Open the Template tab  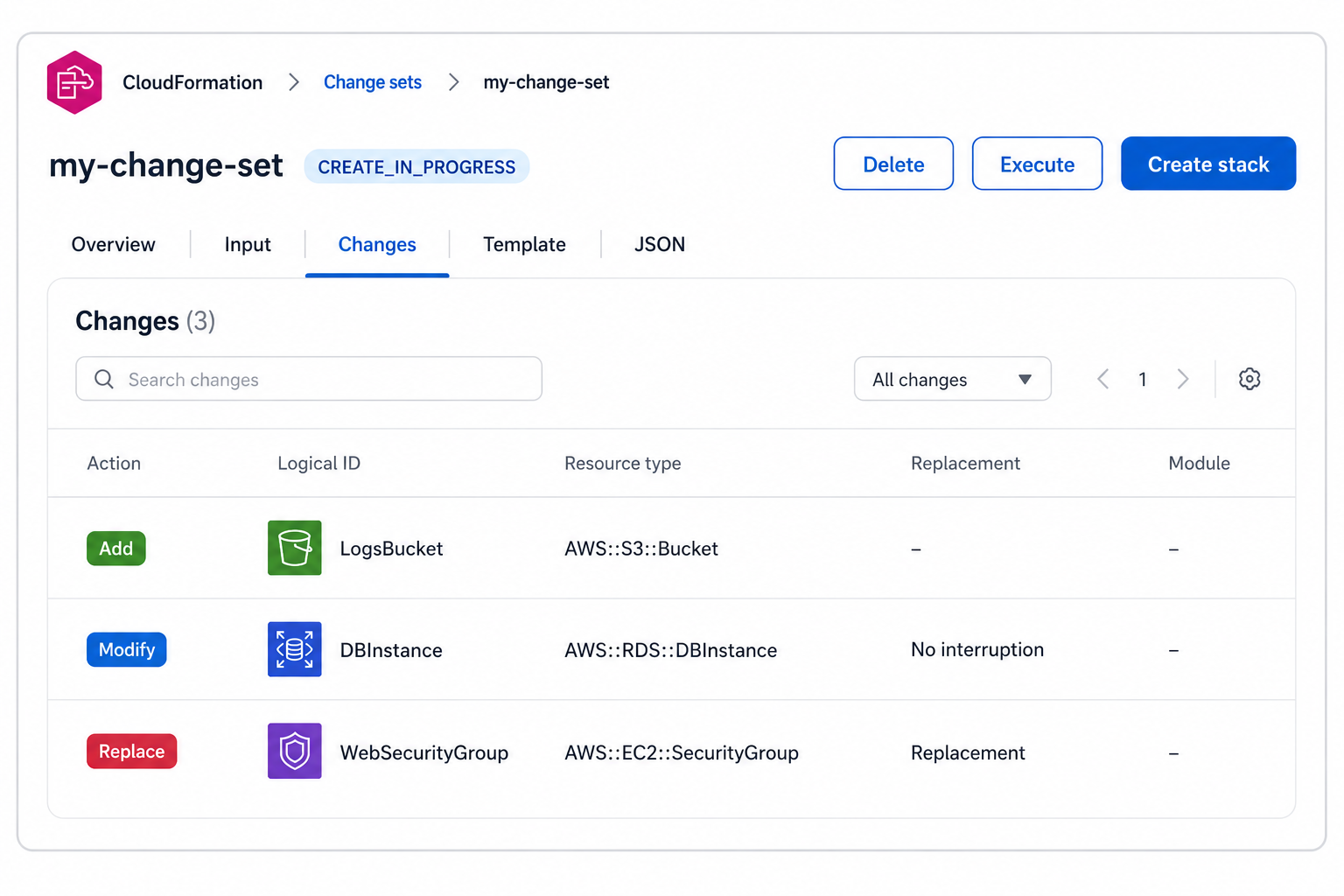[x=524, y=244]
